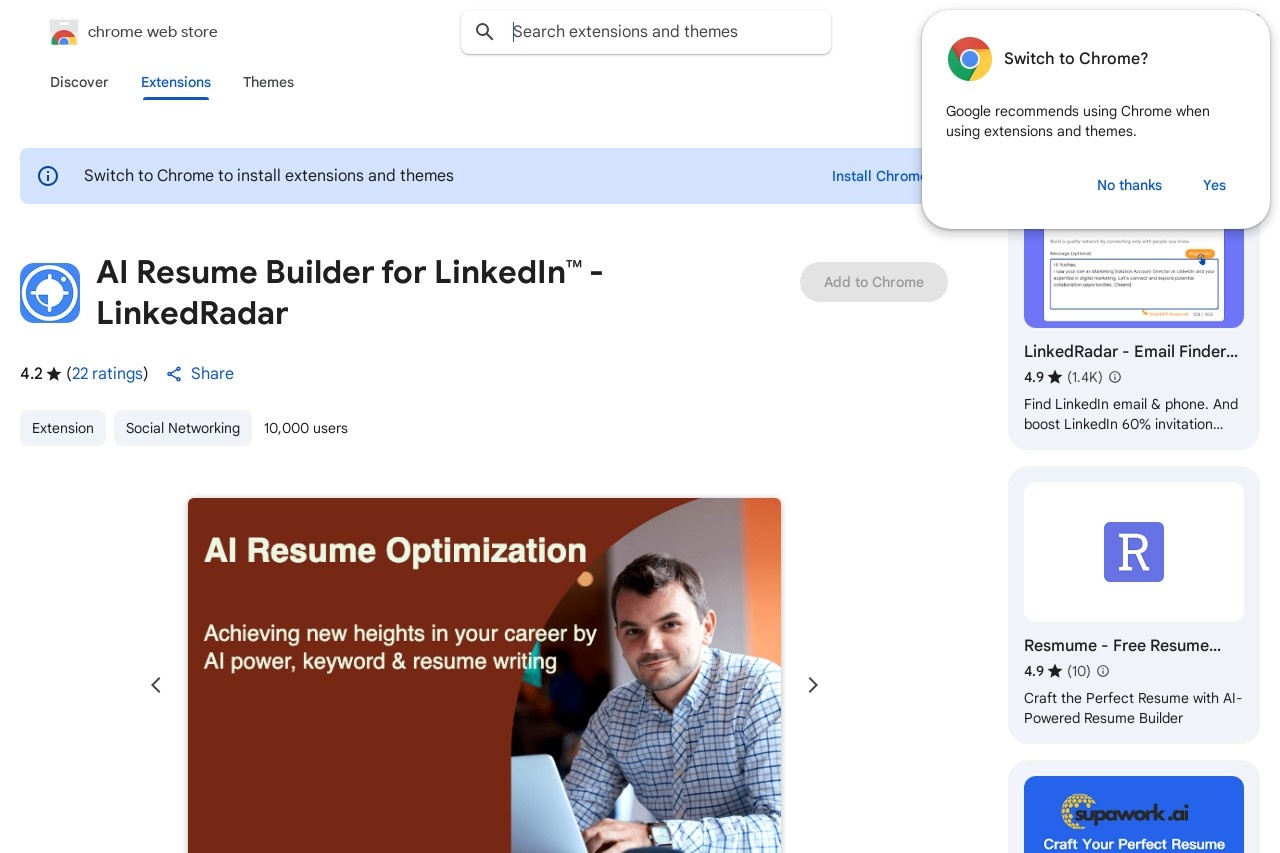Open the Themes tab
Image resolution: width=1280 pixels, height=853 pixels.
[x=268, y=82]
